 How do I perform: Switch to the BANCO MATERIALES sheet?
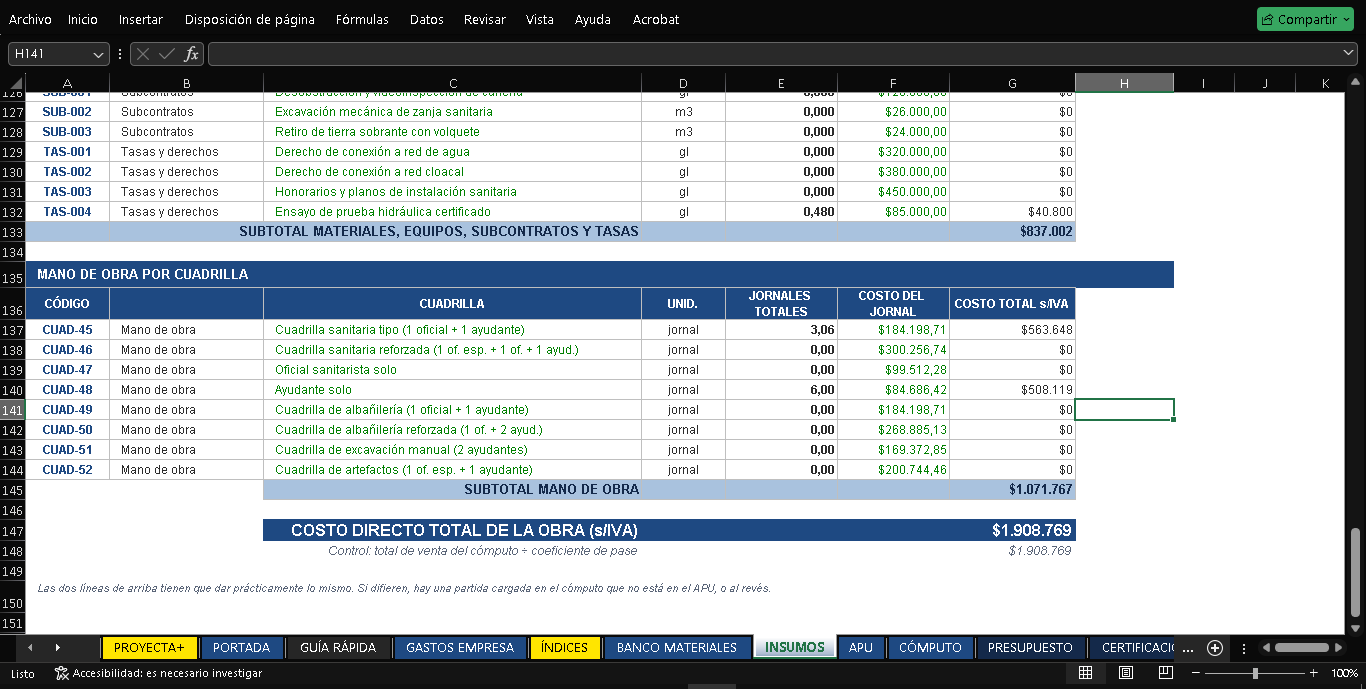pyautogui.click(x=677, y=648)
